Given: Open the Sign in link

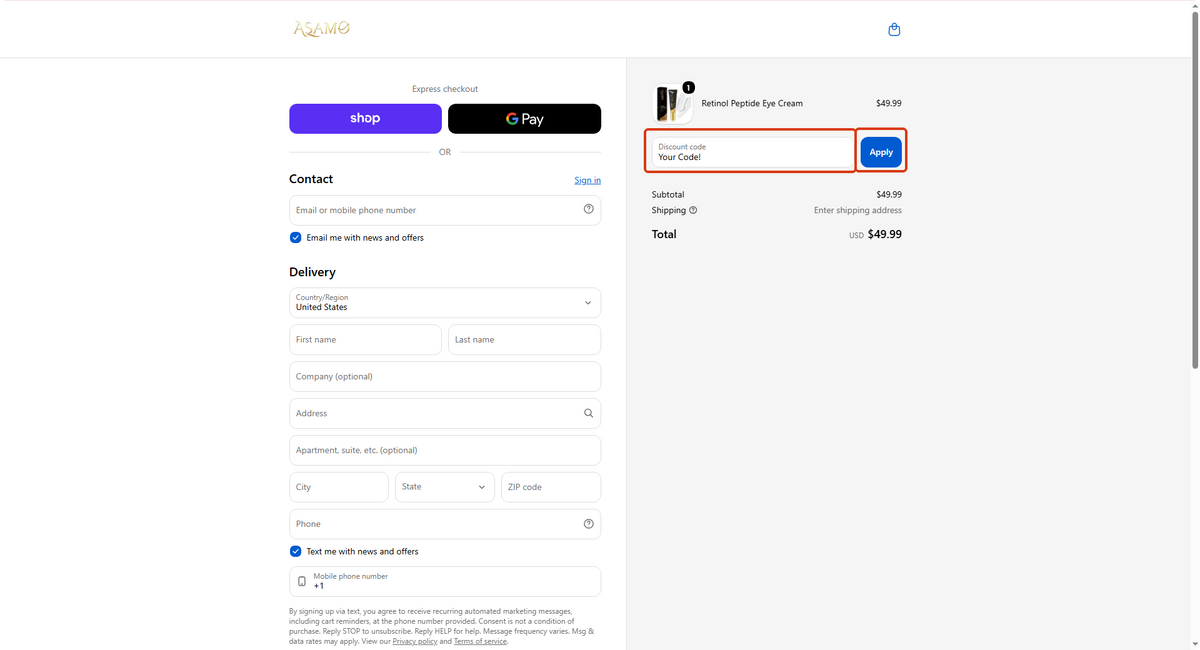Looking at the screenshot, I should pyautogui.click(x=588, y=180).
